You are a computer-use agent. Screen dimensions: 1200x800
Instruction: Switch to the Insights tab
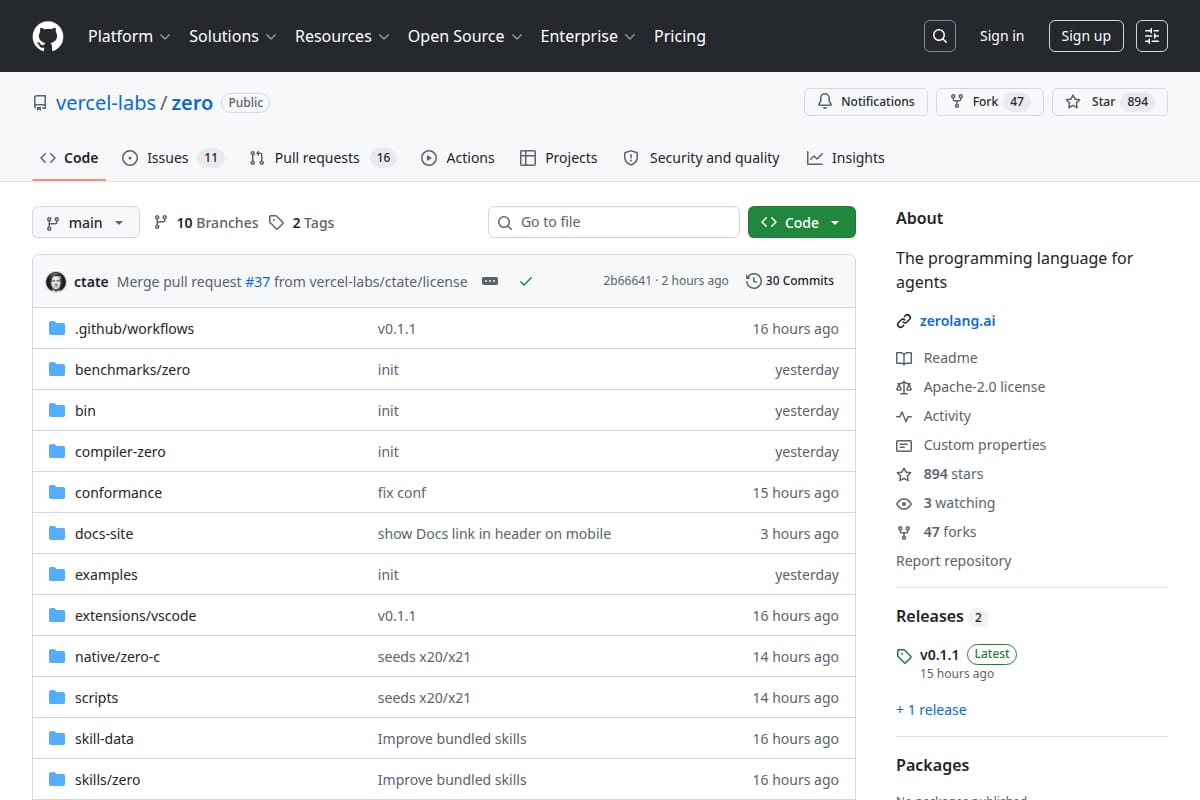[x=846, y=158]
